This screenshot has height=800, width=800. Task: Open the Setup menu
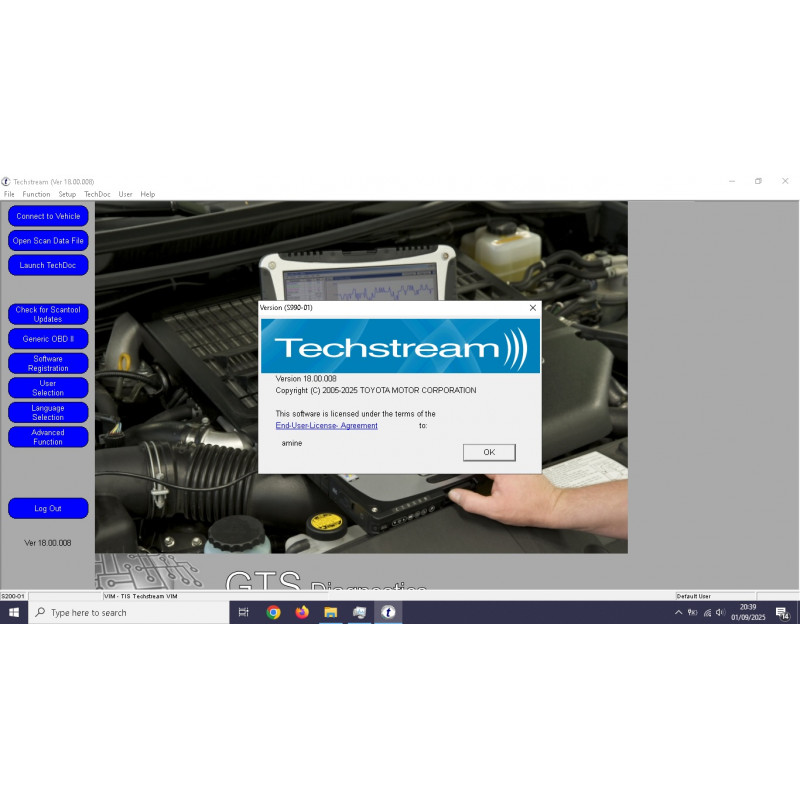(x=67, y=194)
